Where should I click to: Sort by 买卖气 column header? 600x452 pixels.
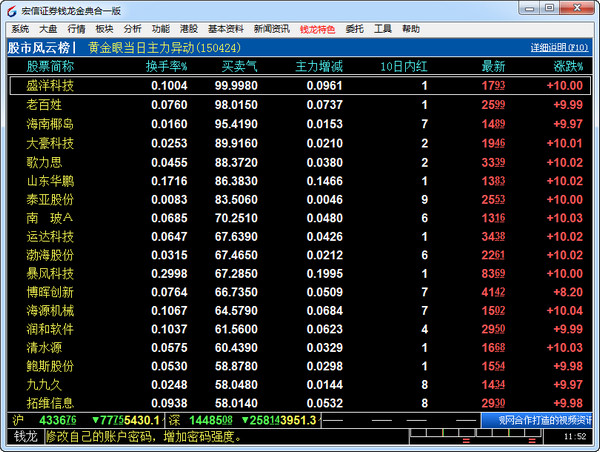tap(240, 67)
